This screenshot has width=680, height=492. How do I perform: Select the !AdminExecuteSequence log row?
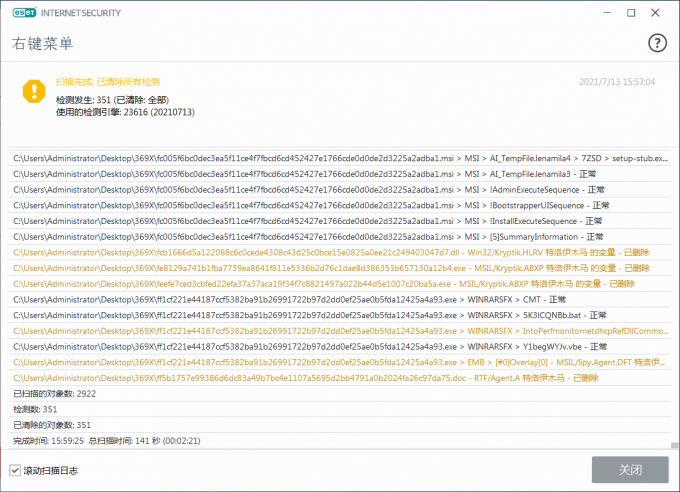click(340, 190)
